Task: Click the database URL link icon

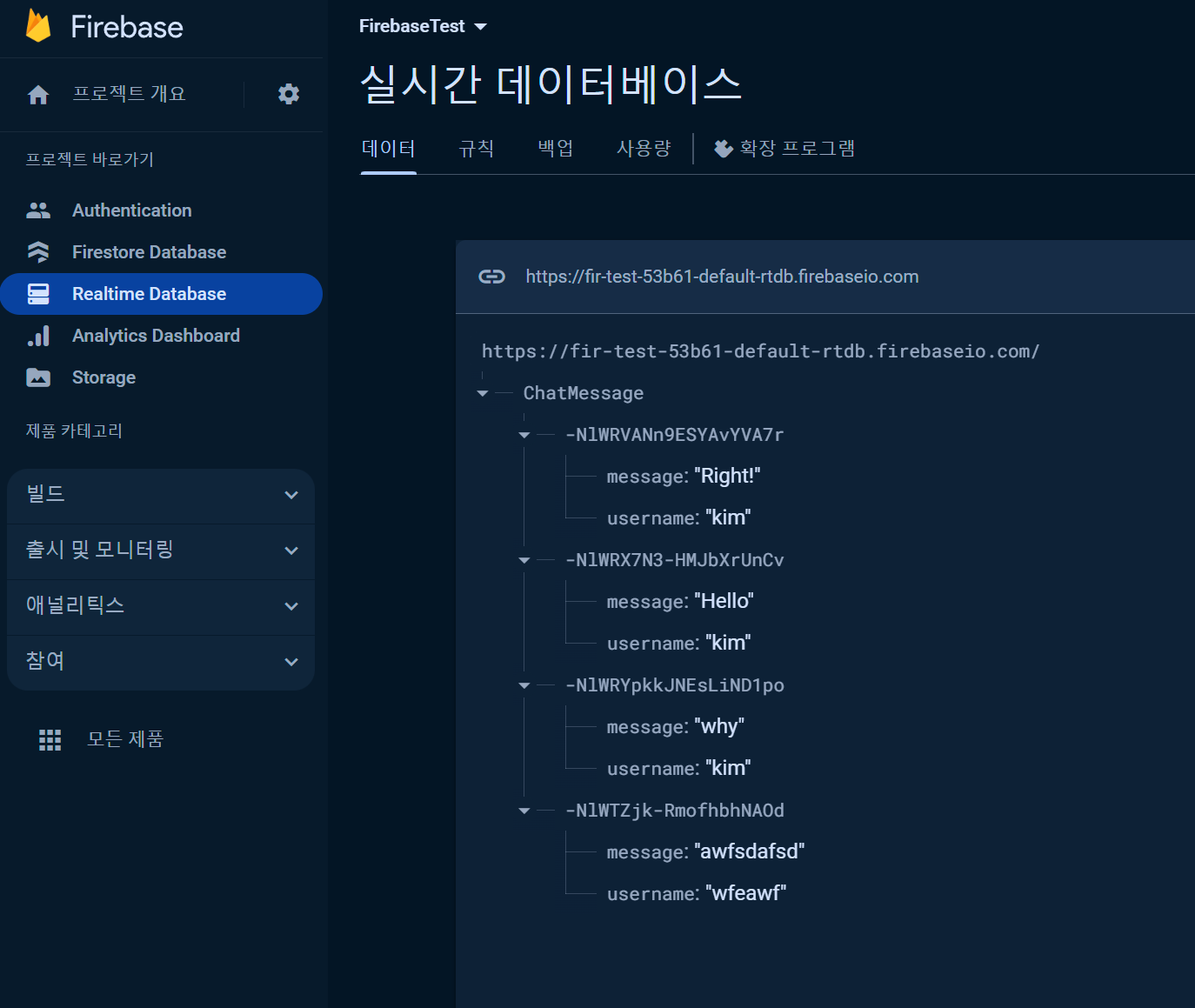Action: (x=492, y=277)
